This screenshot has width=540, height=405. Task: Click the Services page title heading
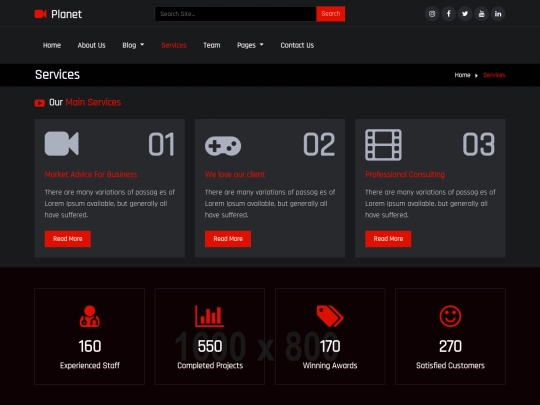click(57, 75)
